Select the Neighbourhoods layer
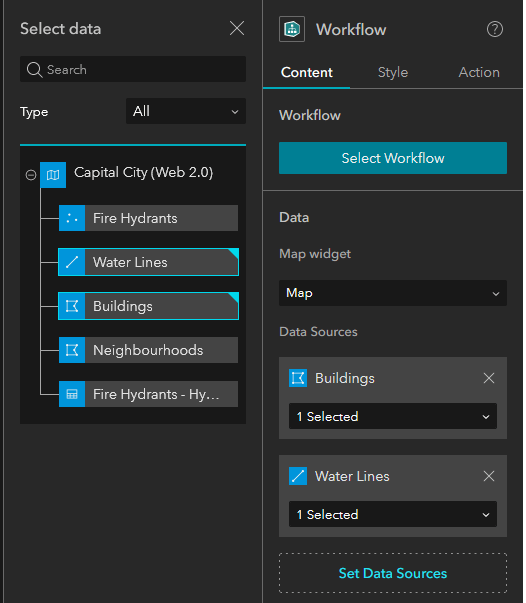Screen dimensions: 526x603 [148, 350]
